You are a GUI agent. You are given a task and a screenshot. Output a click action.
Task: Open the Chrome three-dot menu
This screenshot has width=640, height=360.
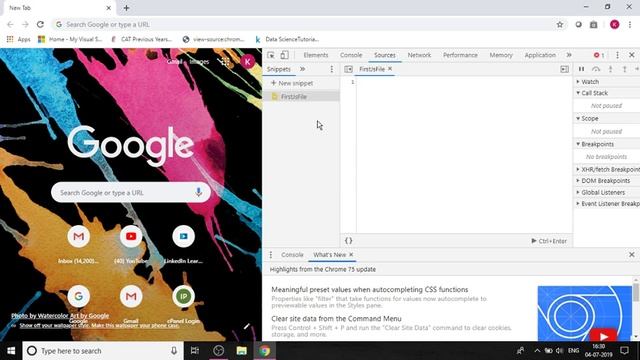coord(630,24)
